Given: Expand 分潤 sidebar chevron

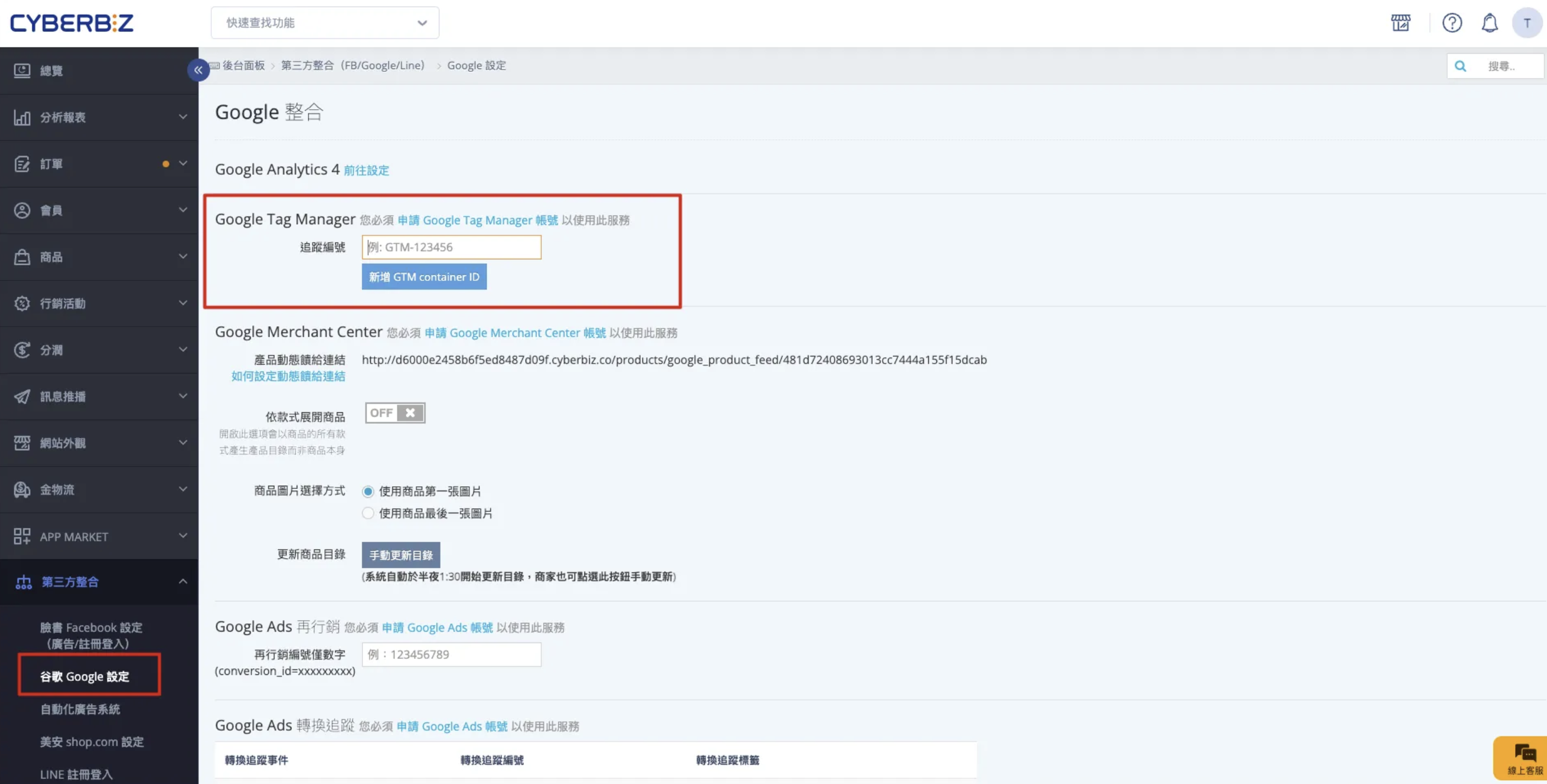Looking at the screenshot, I should point(183,349).
